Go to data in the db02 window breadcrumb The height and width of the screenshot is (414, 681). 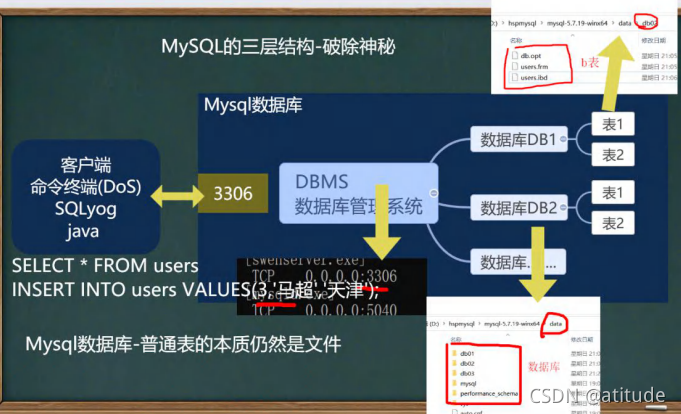tap(625, 23)
